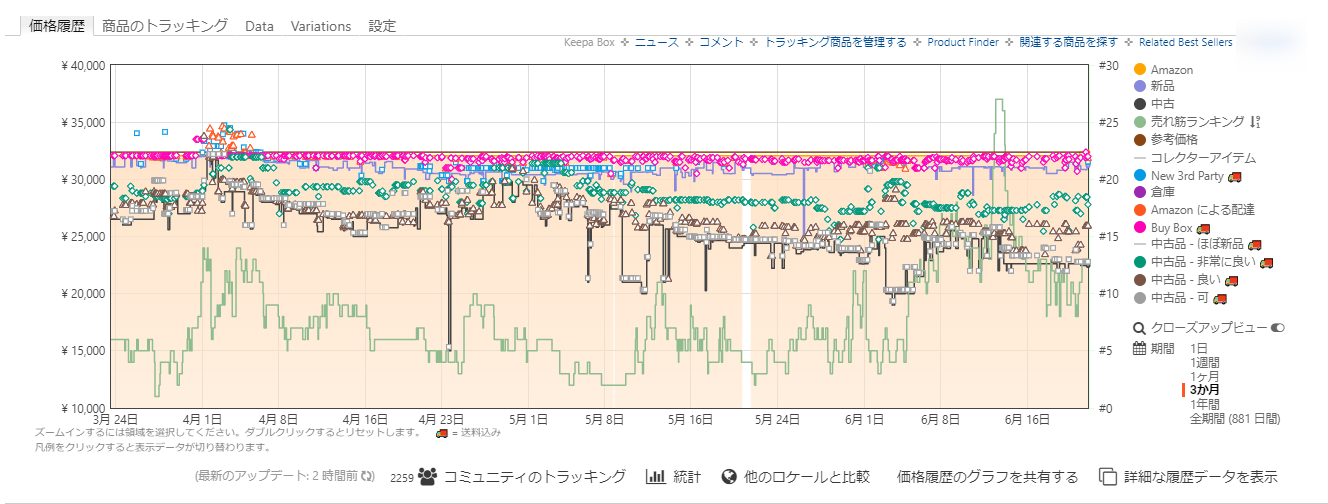The image size is (1328, 504).
Task: Click the calendar icon next to 期間
Action: click(1139, 348)
